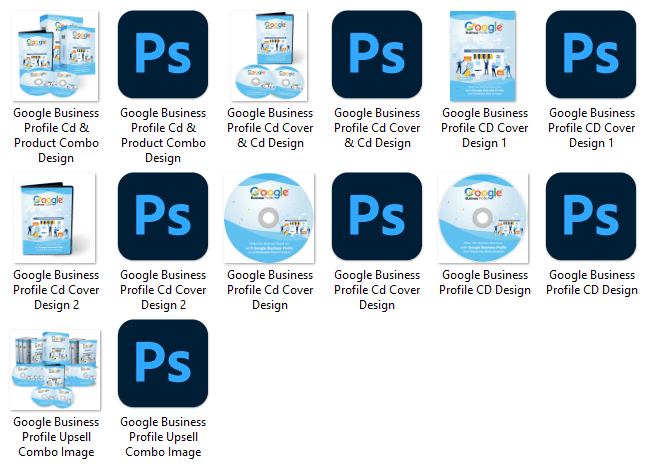This screenshot has width=648, height=474.
Task: Select the Cd Cover & Cd Design image thumbnail
Action: (269, 56)
